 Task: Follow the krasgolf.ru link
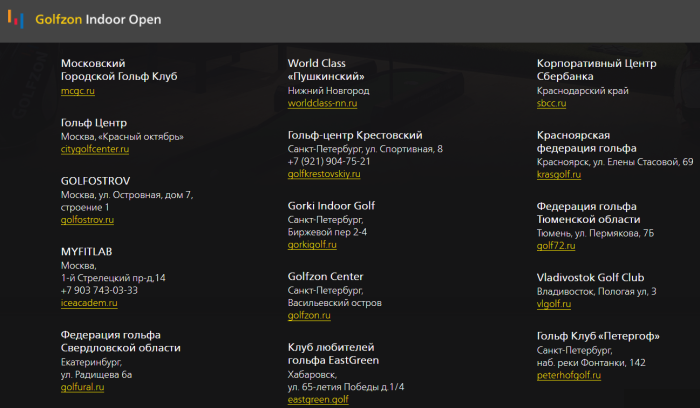pyautogui.click(x=558, y=175)
